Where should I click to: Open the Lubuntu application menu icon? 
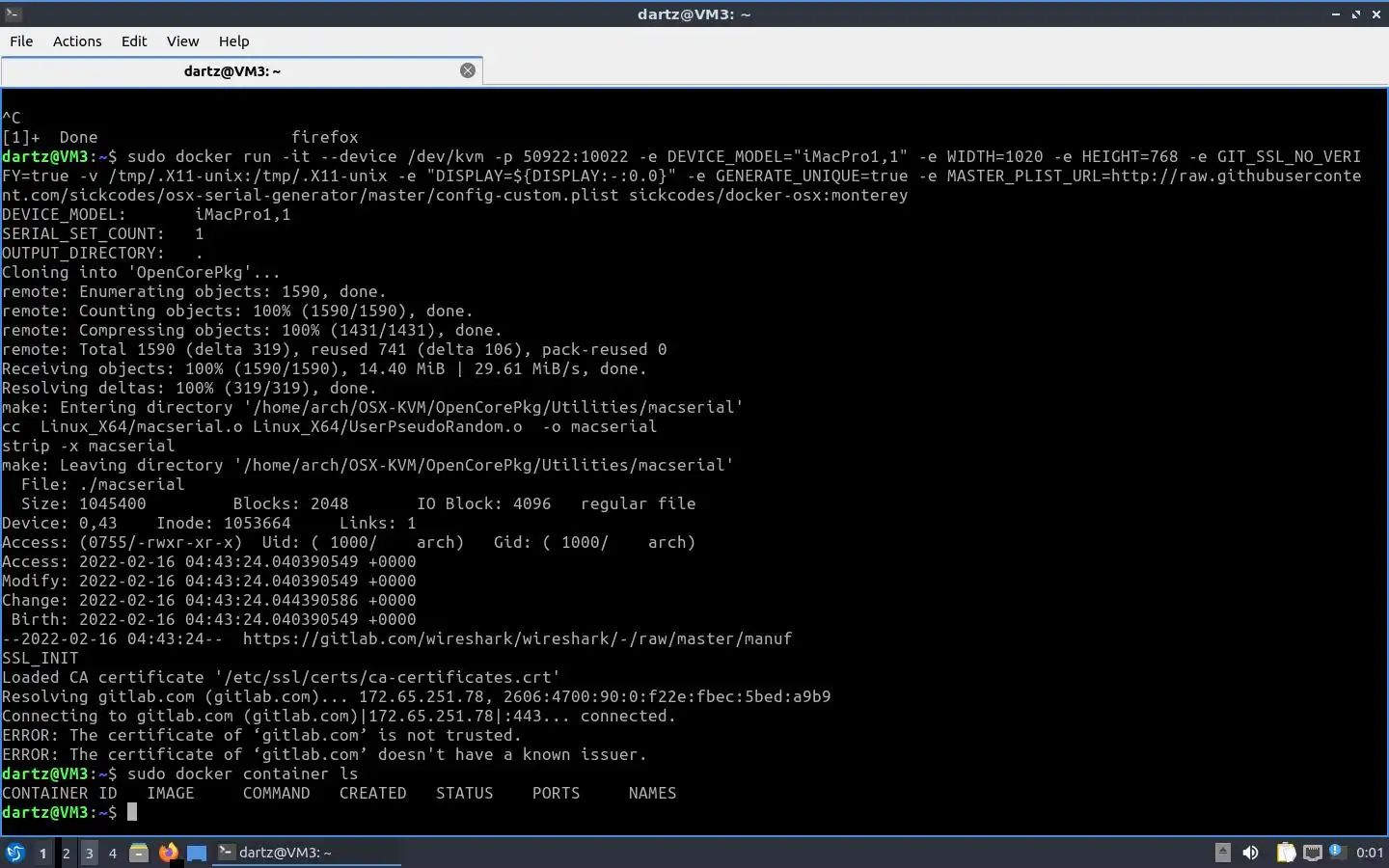coord(14,853)
